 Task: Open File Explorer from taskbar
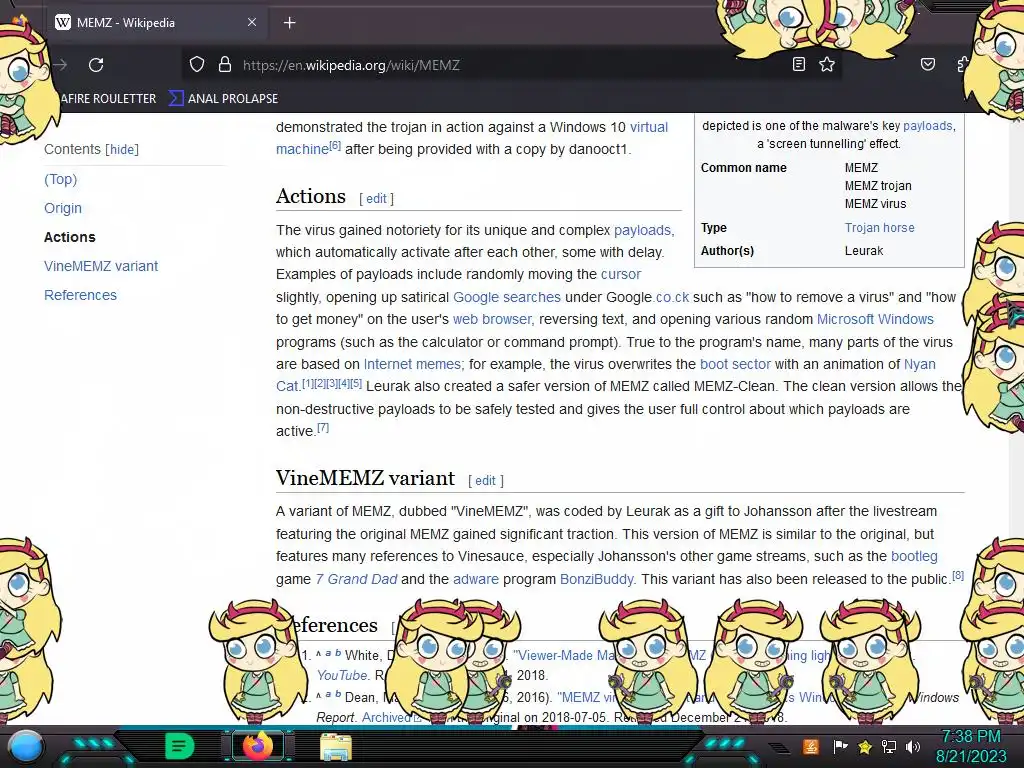336,747
